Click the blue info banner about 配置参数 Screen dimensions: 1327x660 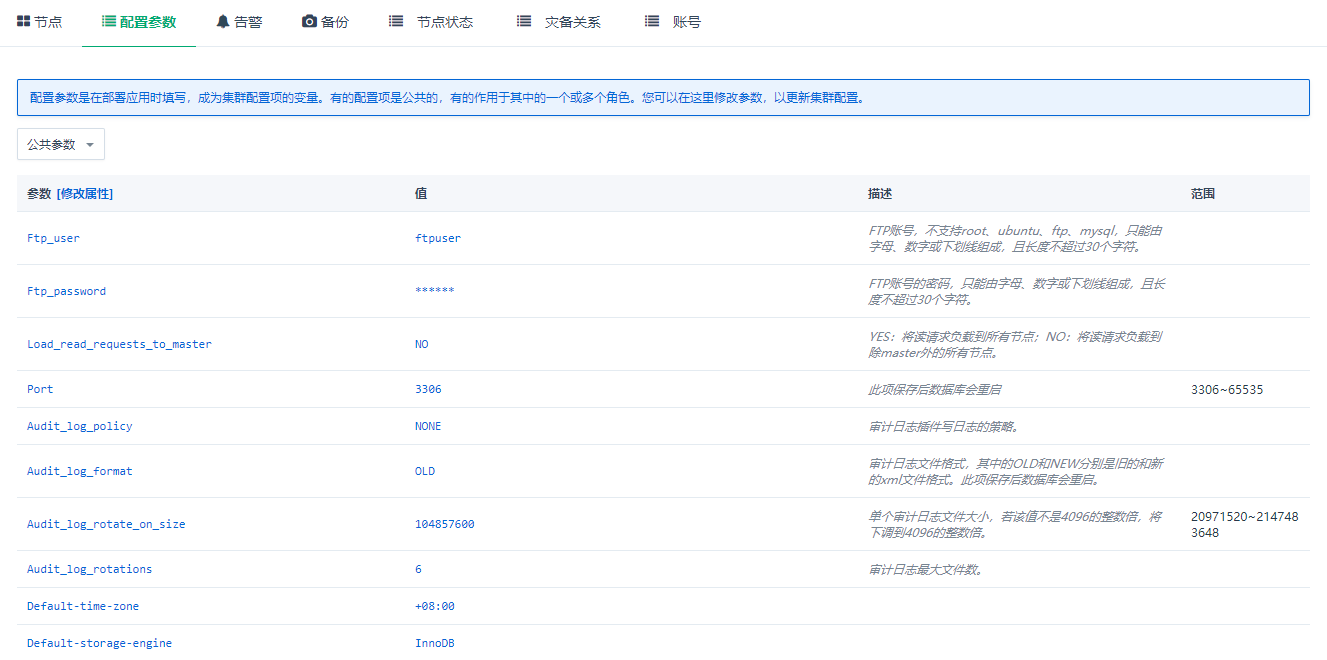pos(663,98)
